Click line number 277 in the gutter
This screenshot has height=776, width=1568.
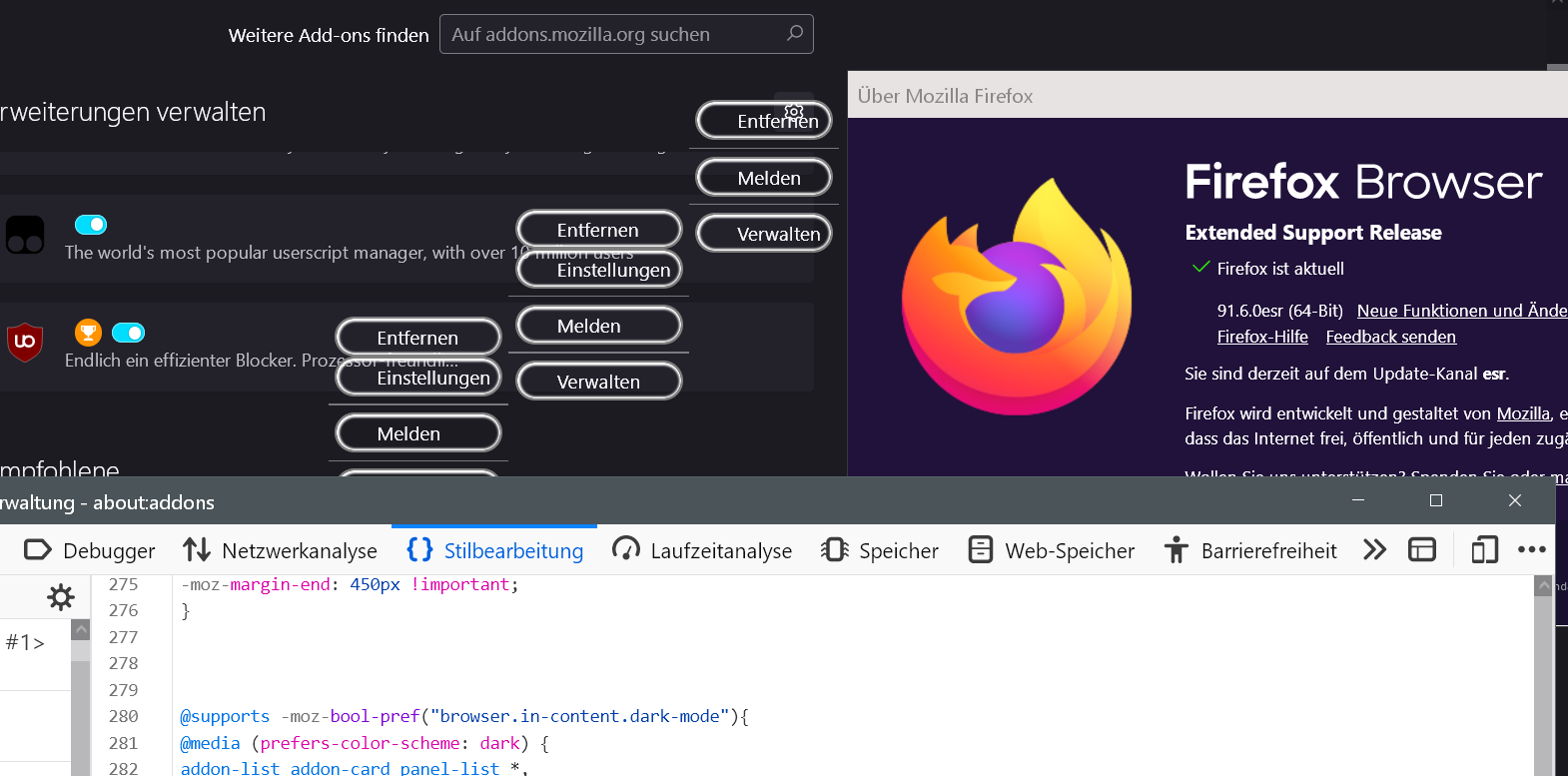tap(124, 637)
